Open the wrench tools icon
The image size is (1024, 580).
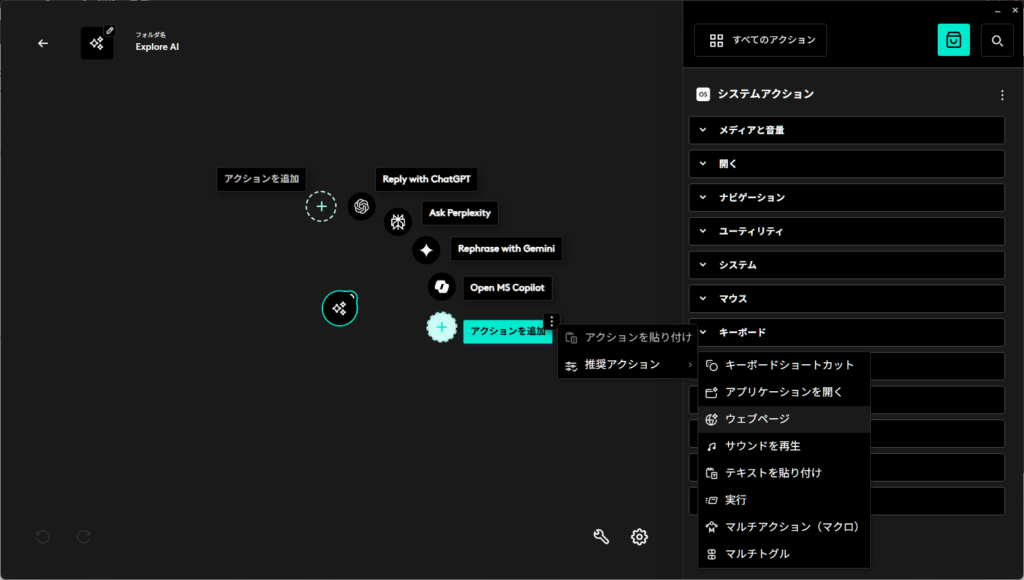(x=601, y=537)
